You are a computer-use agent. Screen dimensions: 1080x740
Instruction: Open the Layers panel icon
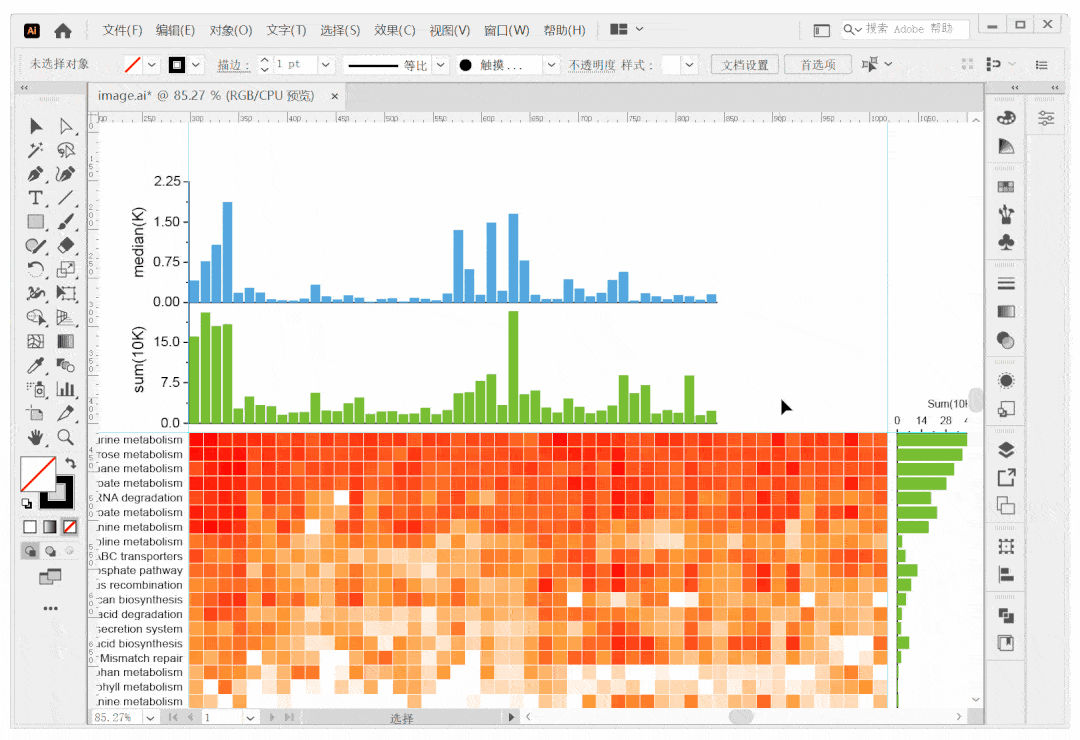point(1006,450)
